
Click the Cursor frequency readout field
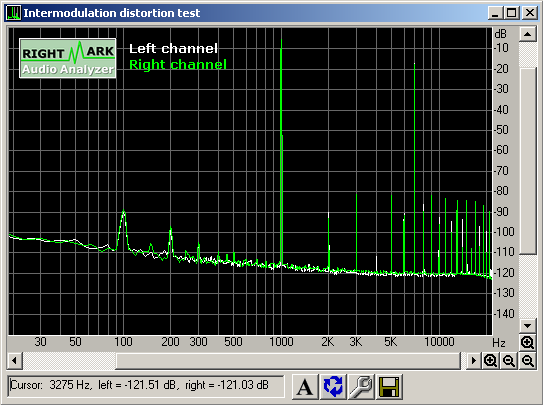(145, 386)
